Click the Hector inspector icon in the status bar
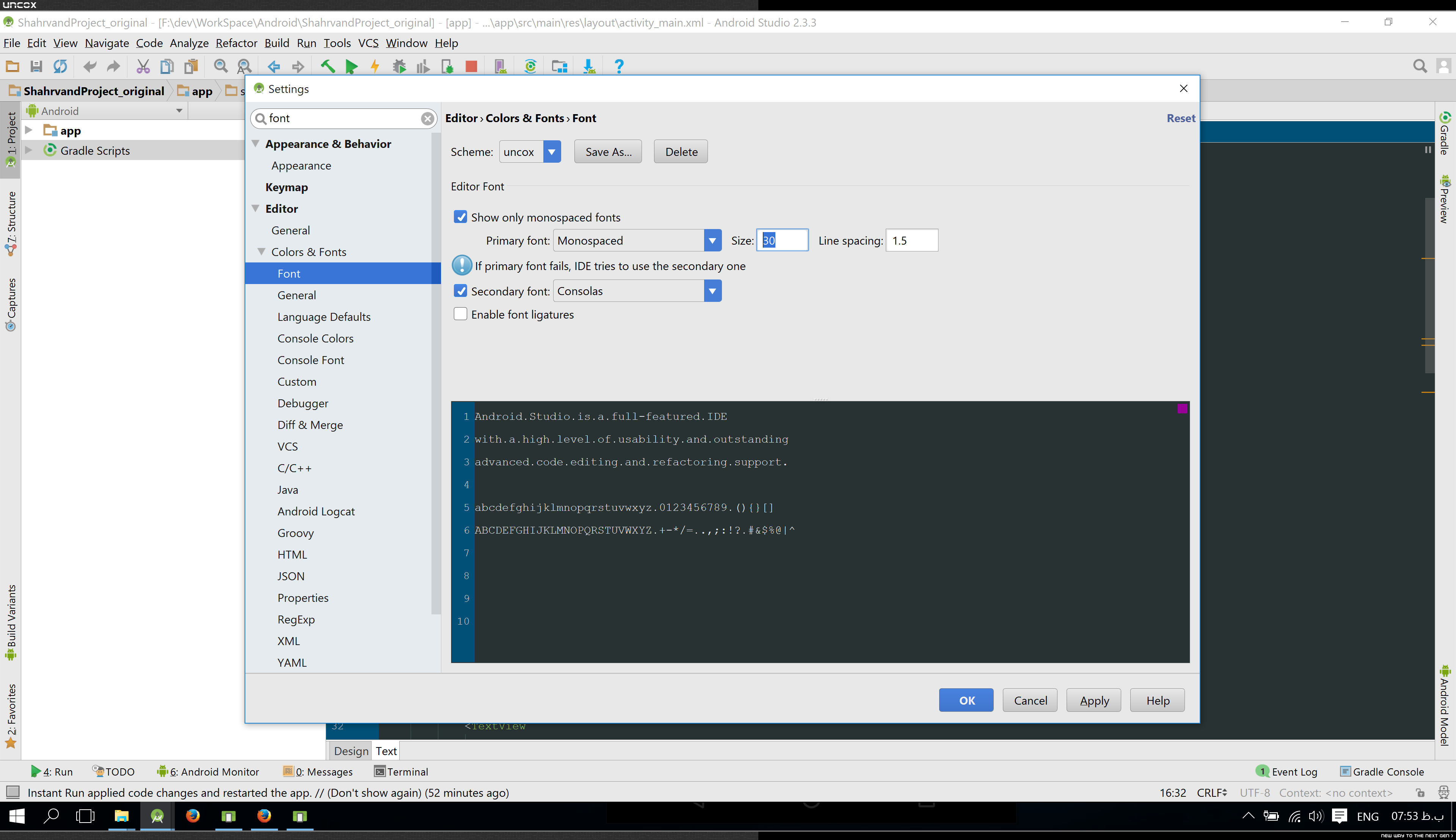The width and height of the screenshot is (1456, 840). (1443, 793)
